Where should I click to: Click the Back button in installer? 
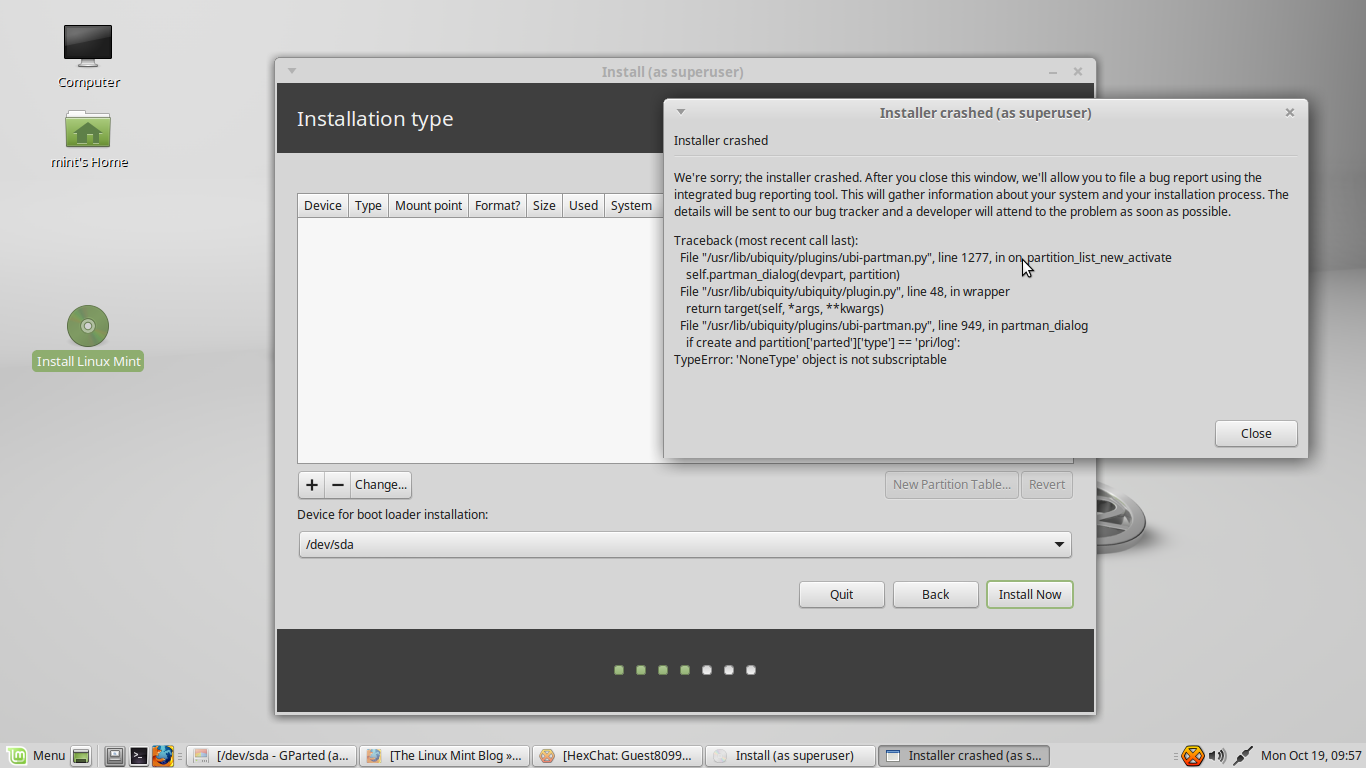point(935,594)
